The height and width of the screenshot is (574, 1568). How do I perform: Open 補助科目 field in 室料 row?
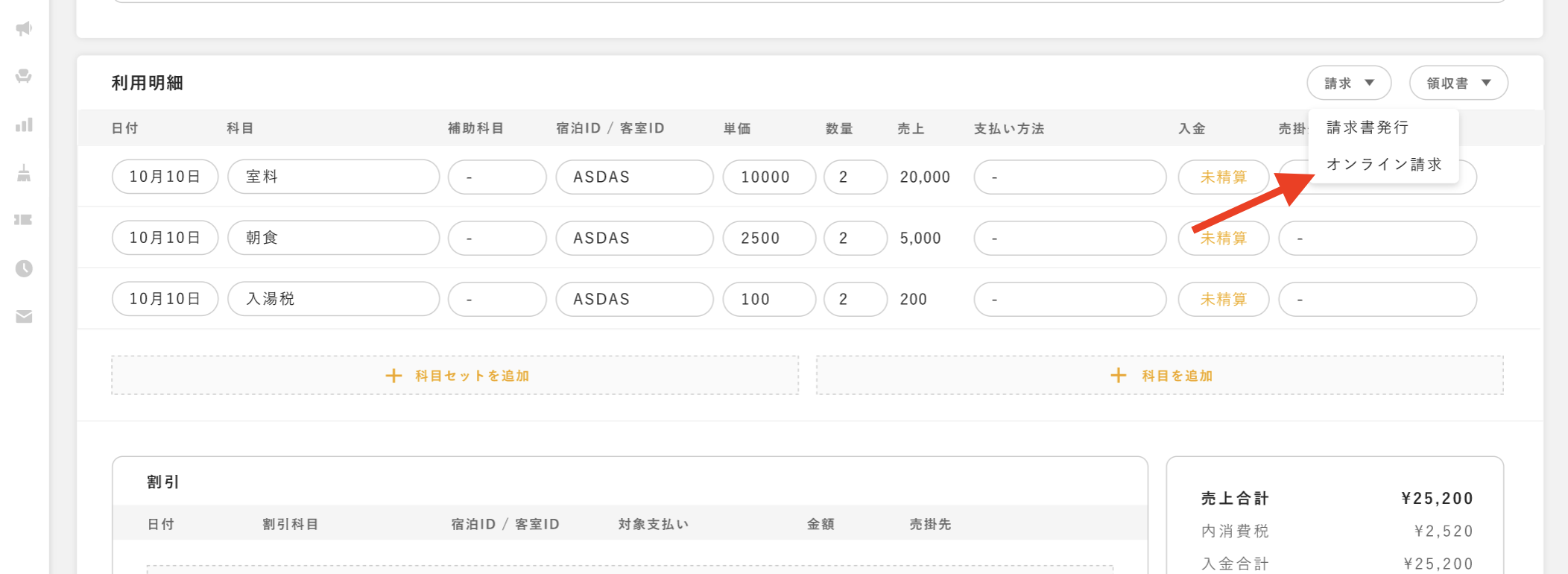pyautogui.click(x=497, y=177)
